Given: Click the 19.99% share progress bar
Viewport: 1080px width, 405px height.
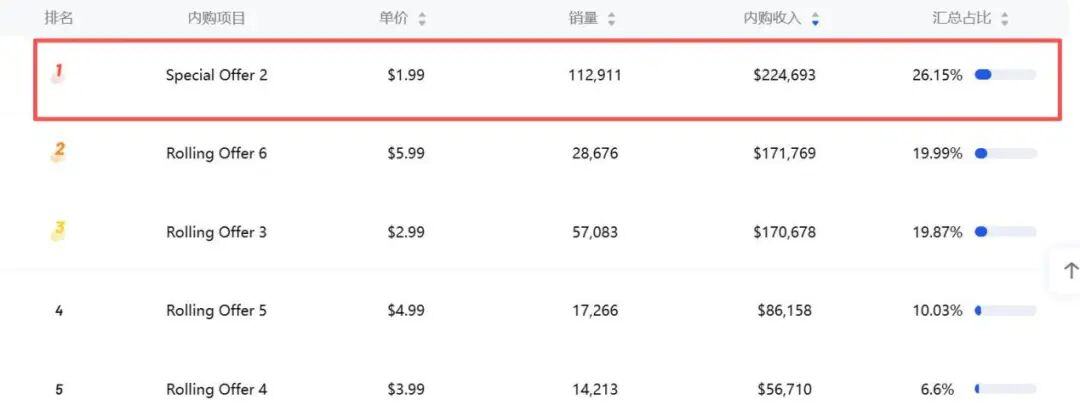Looking at the screenshot, I should pos(1005,153).
